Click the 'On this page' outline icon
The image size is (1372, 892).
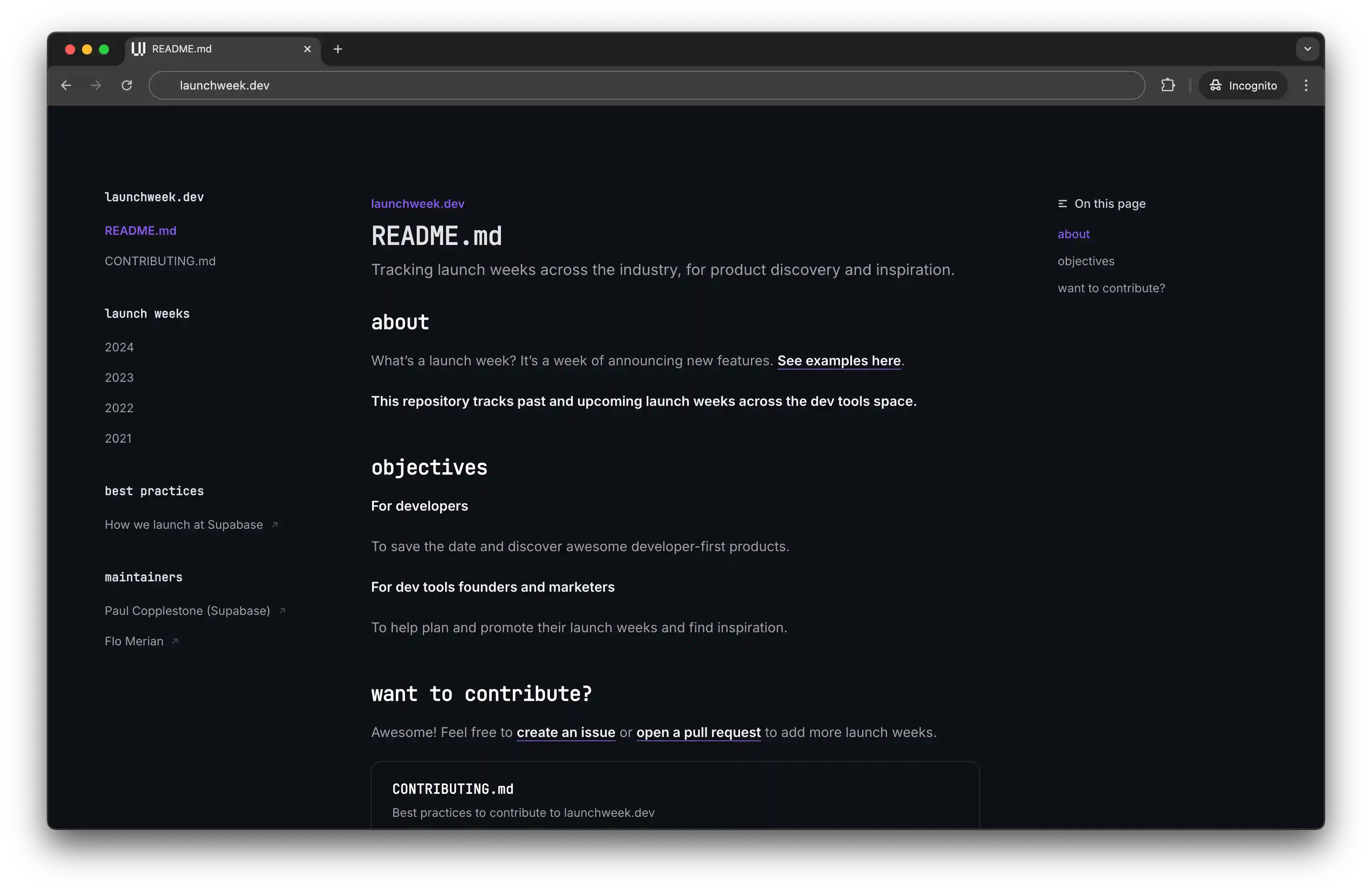point(1063,204)
